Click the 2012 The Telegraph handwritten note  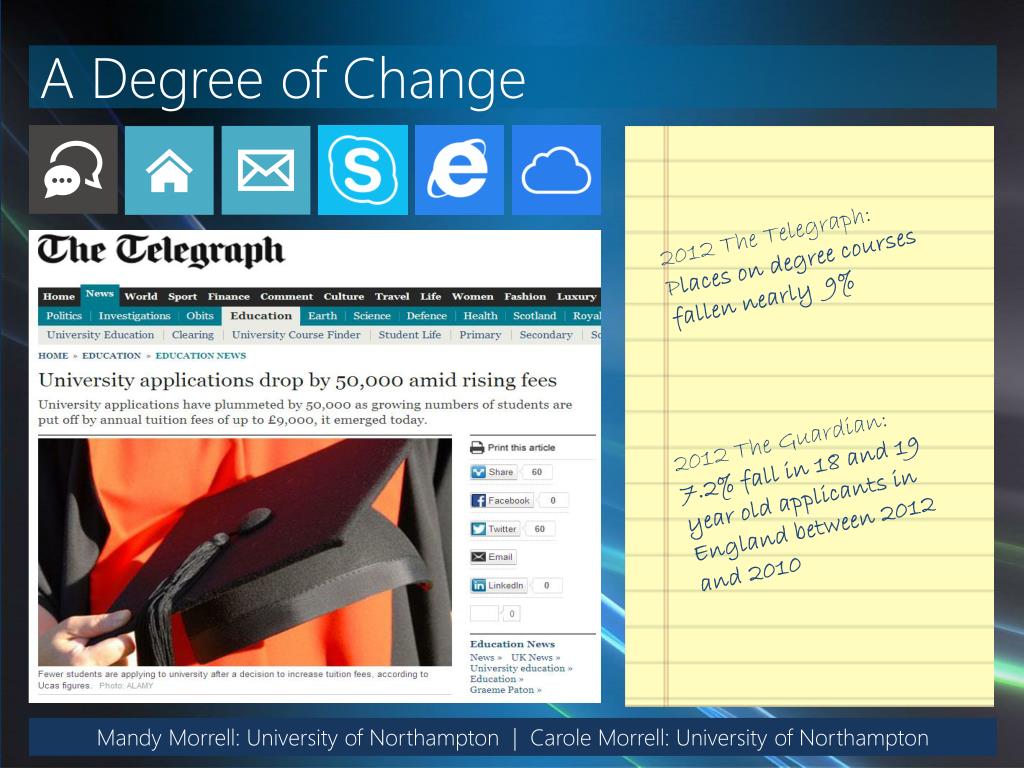click(x=788, y=269)
